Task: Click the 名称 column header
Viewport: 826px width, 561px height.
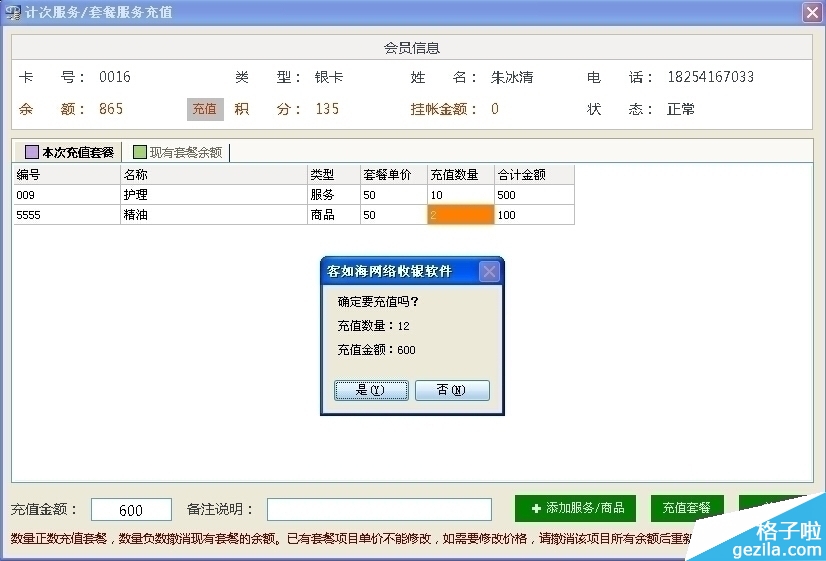Action: point(213,175)
